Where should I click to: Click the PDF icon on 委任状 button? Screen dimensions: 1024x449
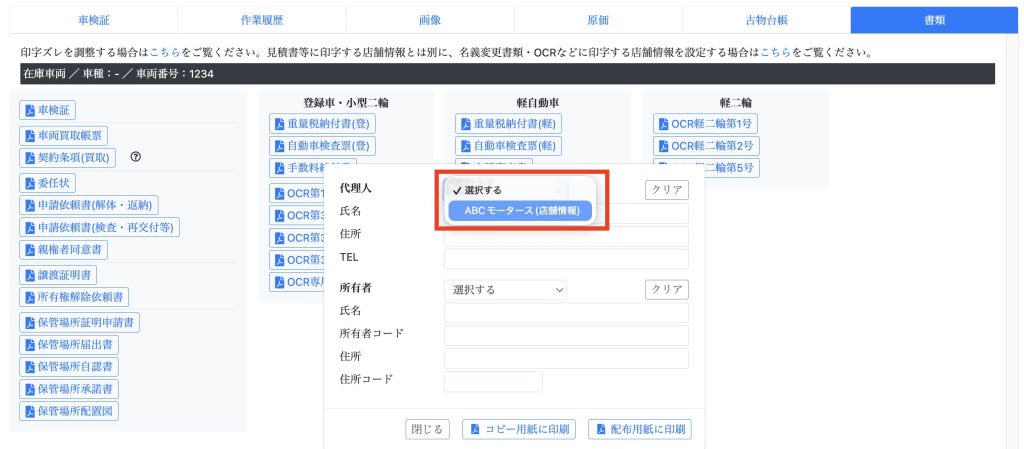29,183
